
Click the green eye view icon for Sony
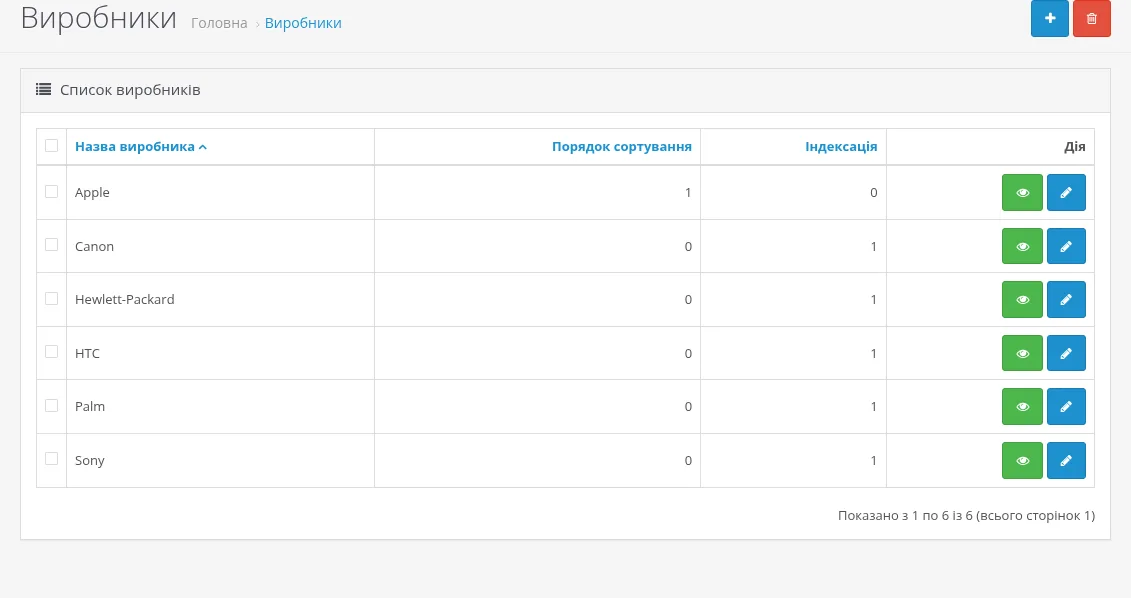1022,460
